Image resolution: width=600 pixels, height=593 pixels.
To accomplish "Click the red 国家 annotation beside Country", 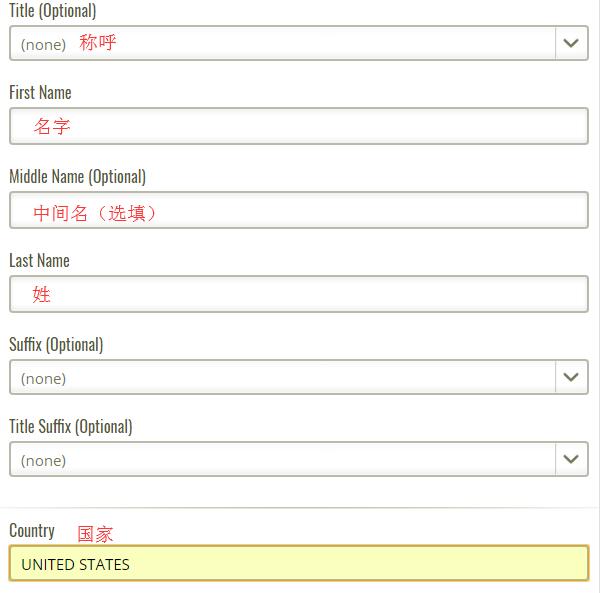I will tap(95, 534).
